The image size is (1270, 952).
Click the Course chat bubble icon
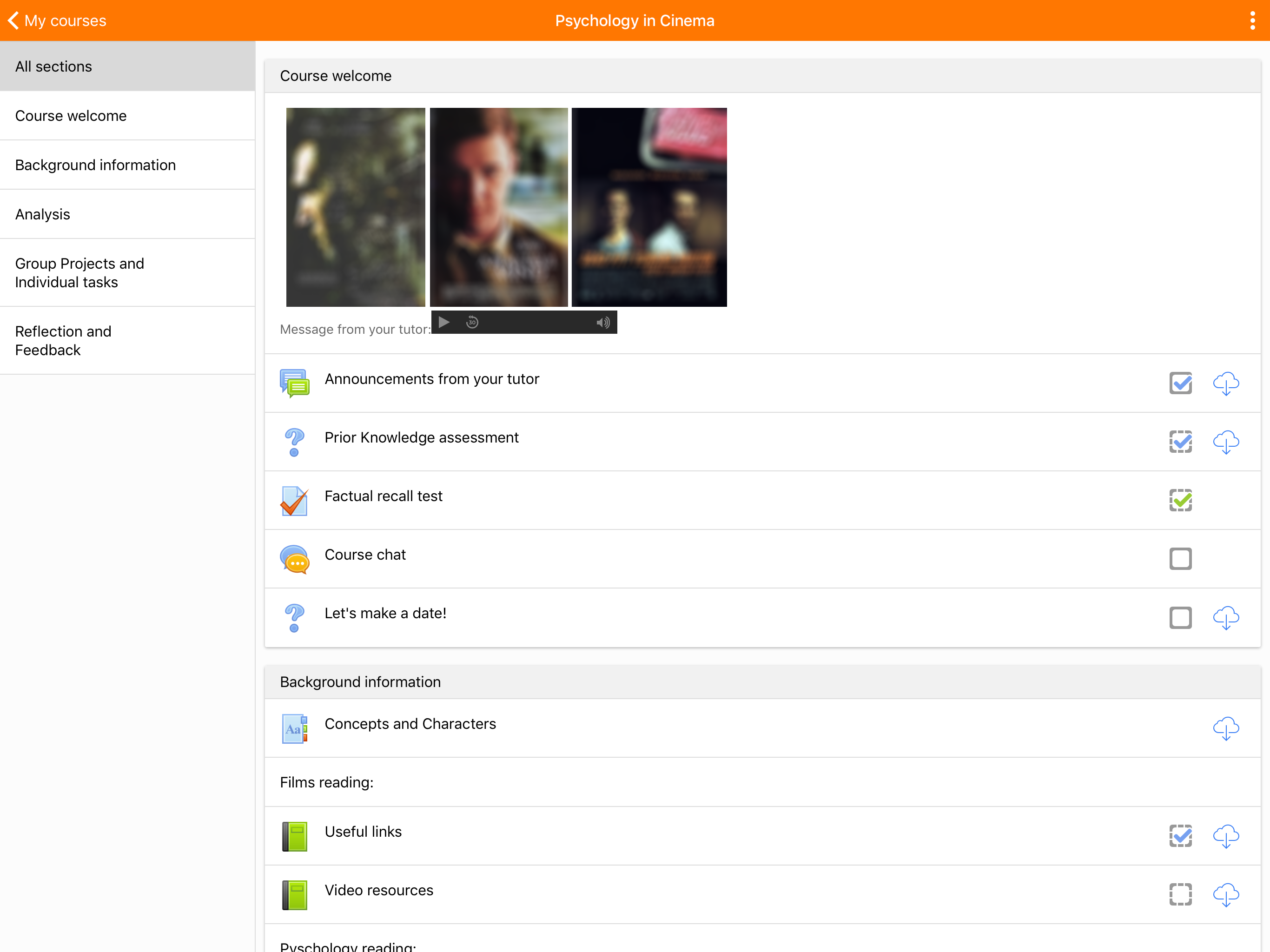294,559
